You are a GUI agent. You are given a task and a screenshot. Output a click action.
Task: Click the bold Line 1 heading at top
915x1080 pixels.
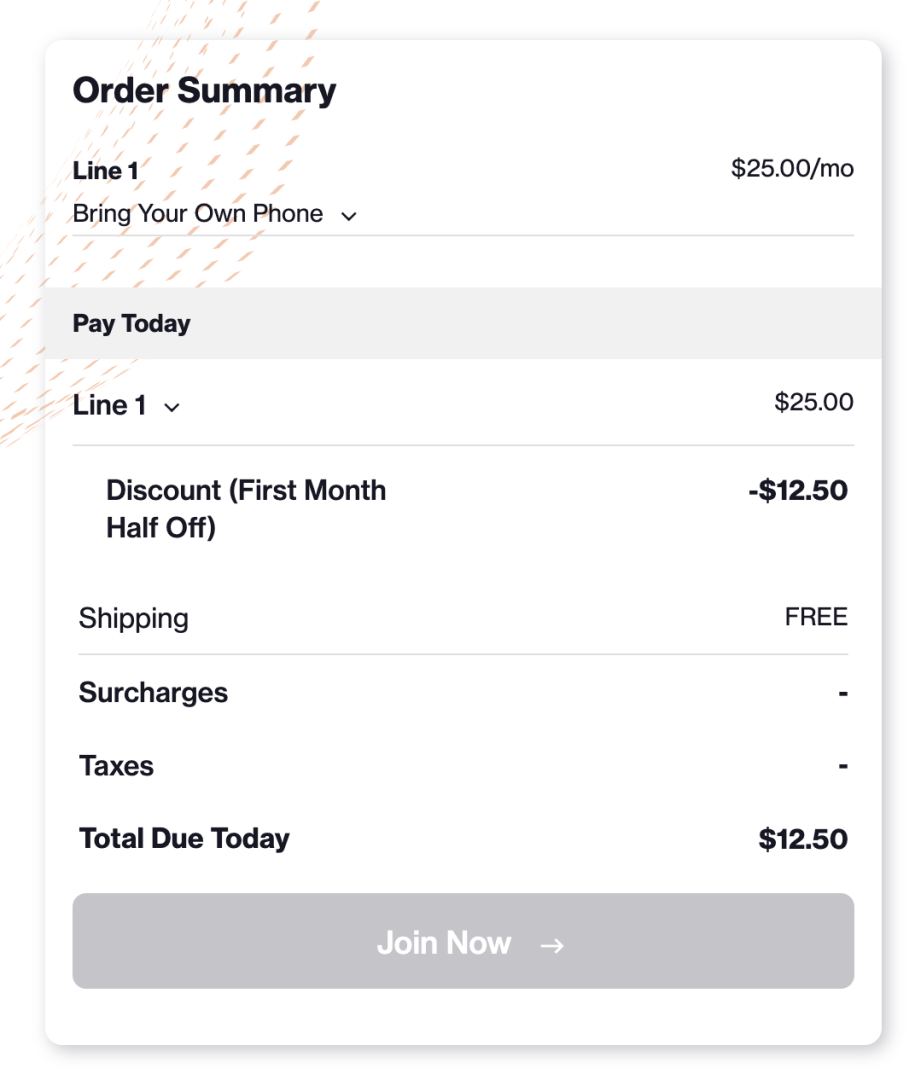[x=105, y=171]
